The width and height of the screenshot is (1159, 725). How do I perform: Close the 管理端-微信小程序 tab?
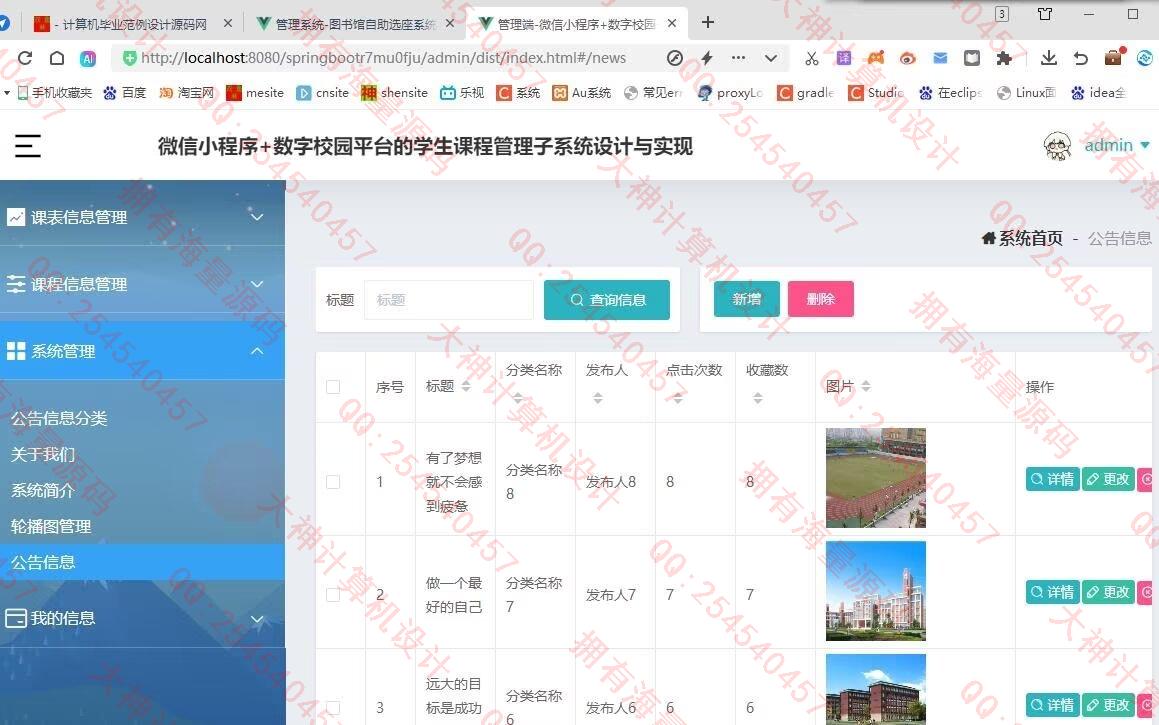coord(672,24)
